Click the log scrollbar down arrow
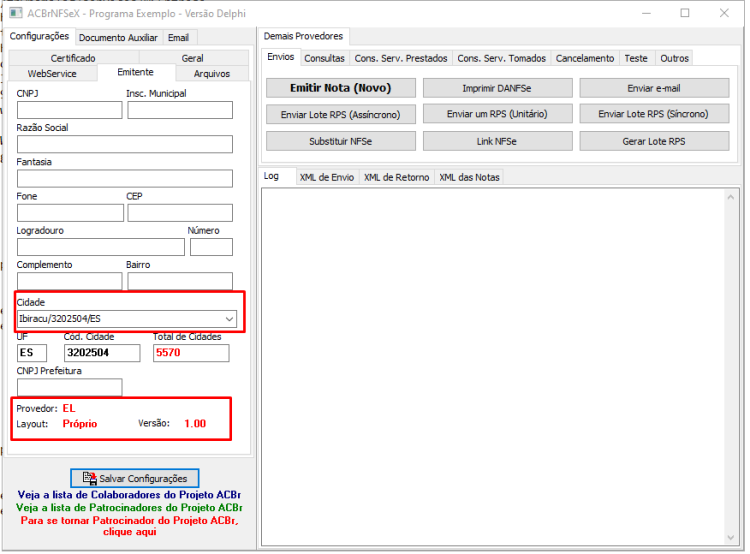The width and height of the screenshot is (750, 554). click(730, 537)
